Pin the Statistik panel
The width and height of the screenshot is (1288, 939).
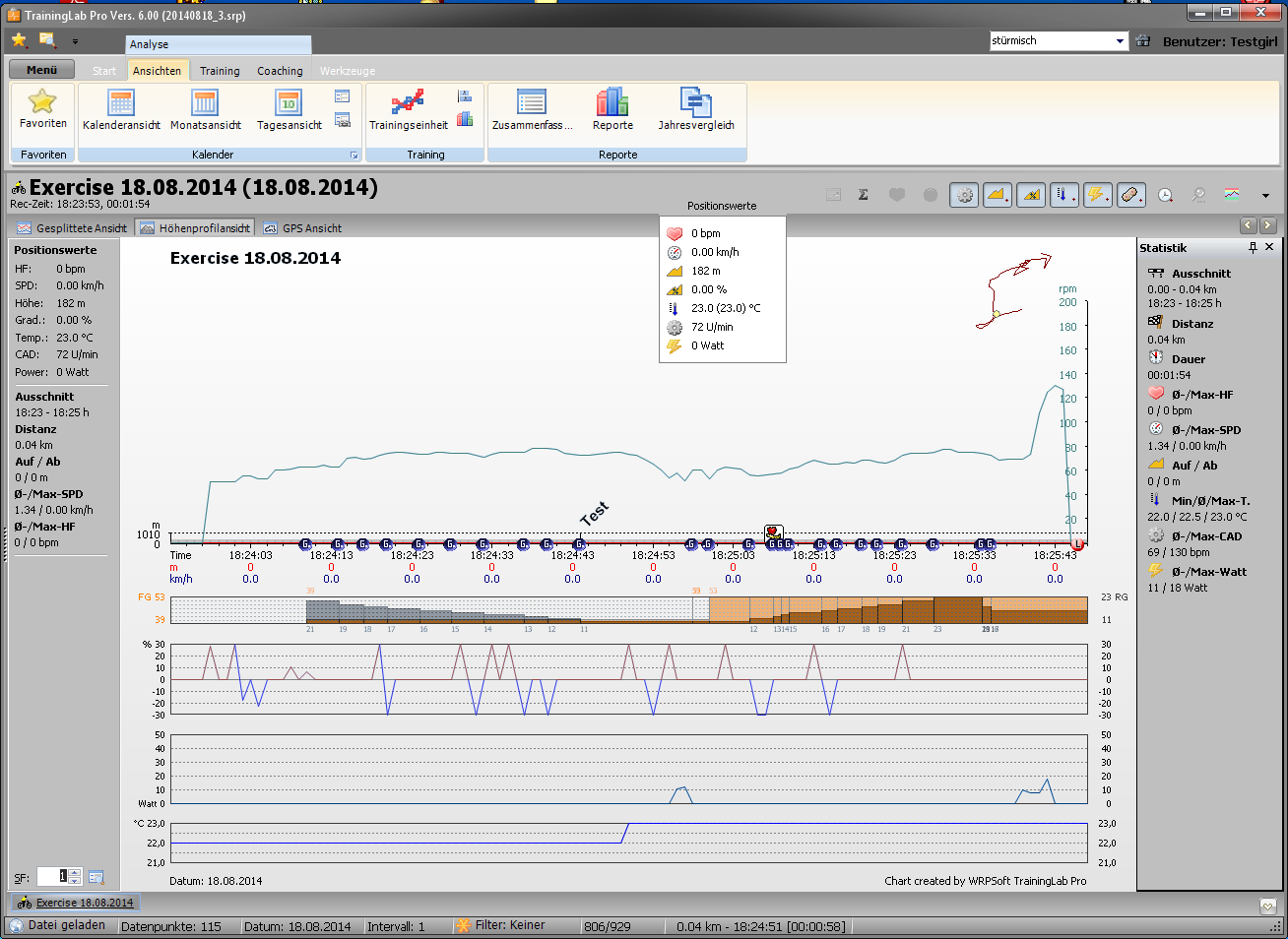[1253, 247]
